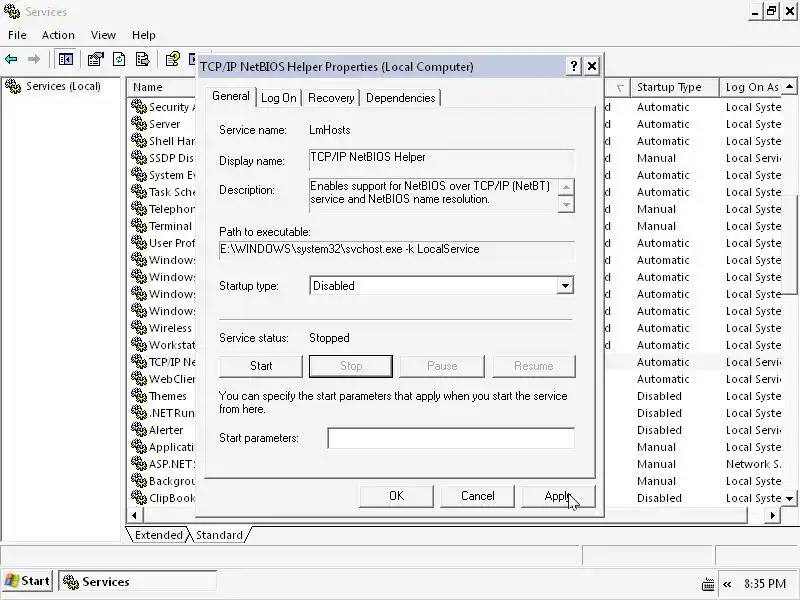Image resolution: width=800 pixels, height=600 pixels.
Task: Click the keyboard icon in the system tray
Action: [708, 584]
